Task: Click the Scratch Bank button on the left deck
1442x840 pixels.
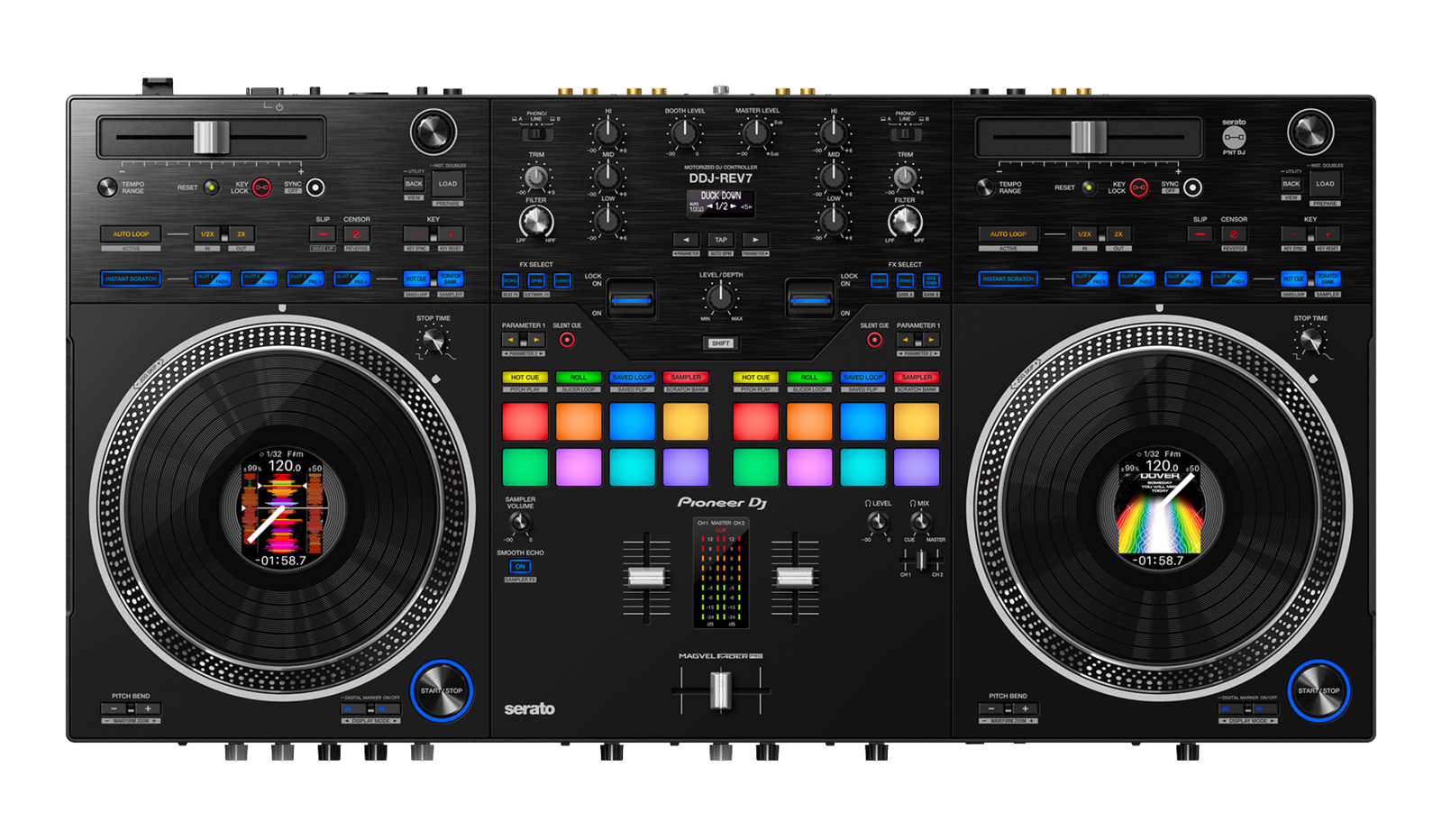Action: [451, 279]
